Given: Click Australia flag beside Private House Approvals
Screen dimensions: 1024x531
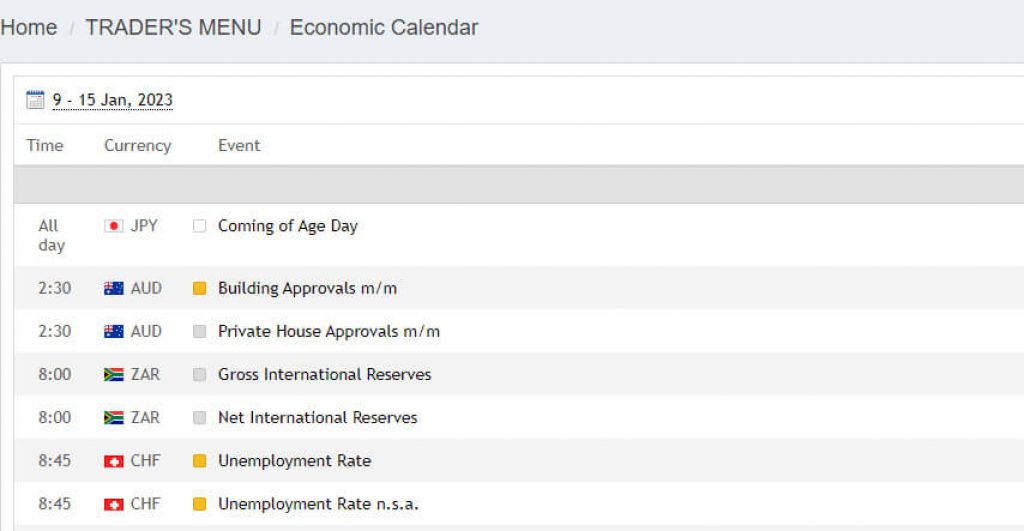Looking at the screenshot, I should click(x=114, y=331).
